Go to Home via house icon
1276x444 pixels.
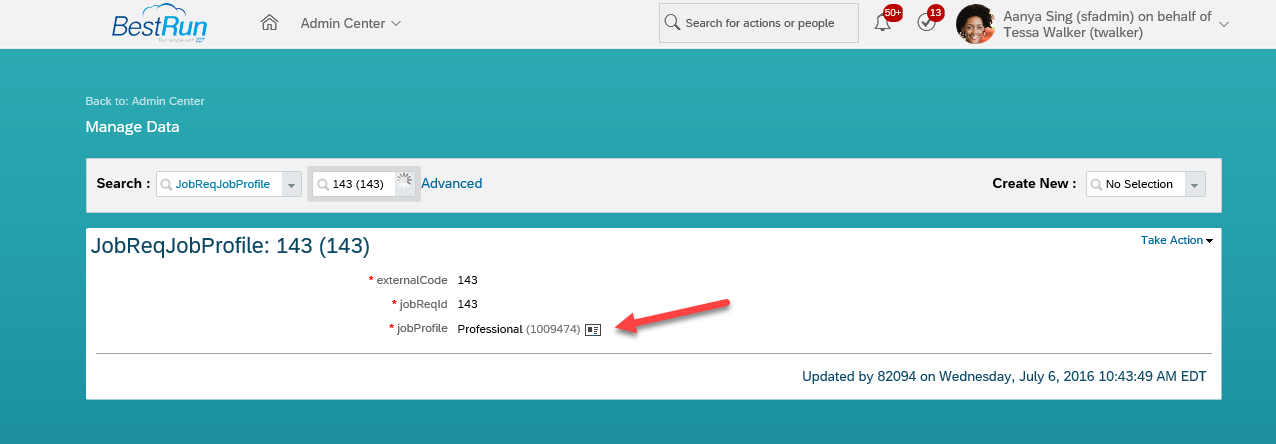tap(269, 23)
